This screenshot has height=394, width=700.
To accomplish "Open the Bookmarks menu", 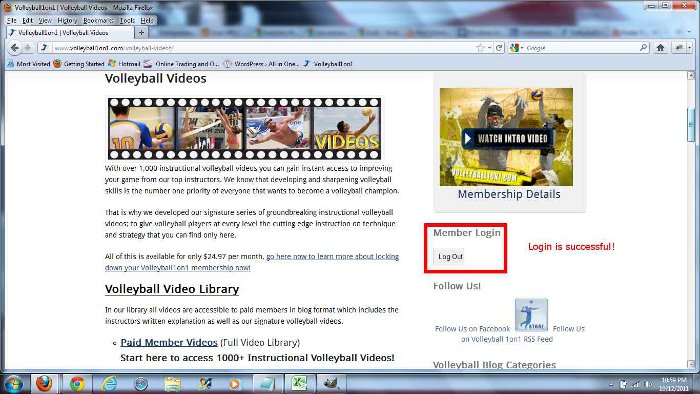I will coord(98,21).
